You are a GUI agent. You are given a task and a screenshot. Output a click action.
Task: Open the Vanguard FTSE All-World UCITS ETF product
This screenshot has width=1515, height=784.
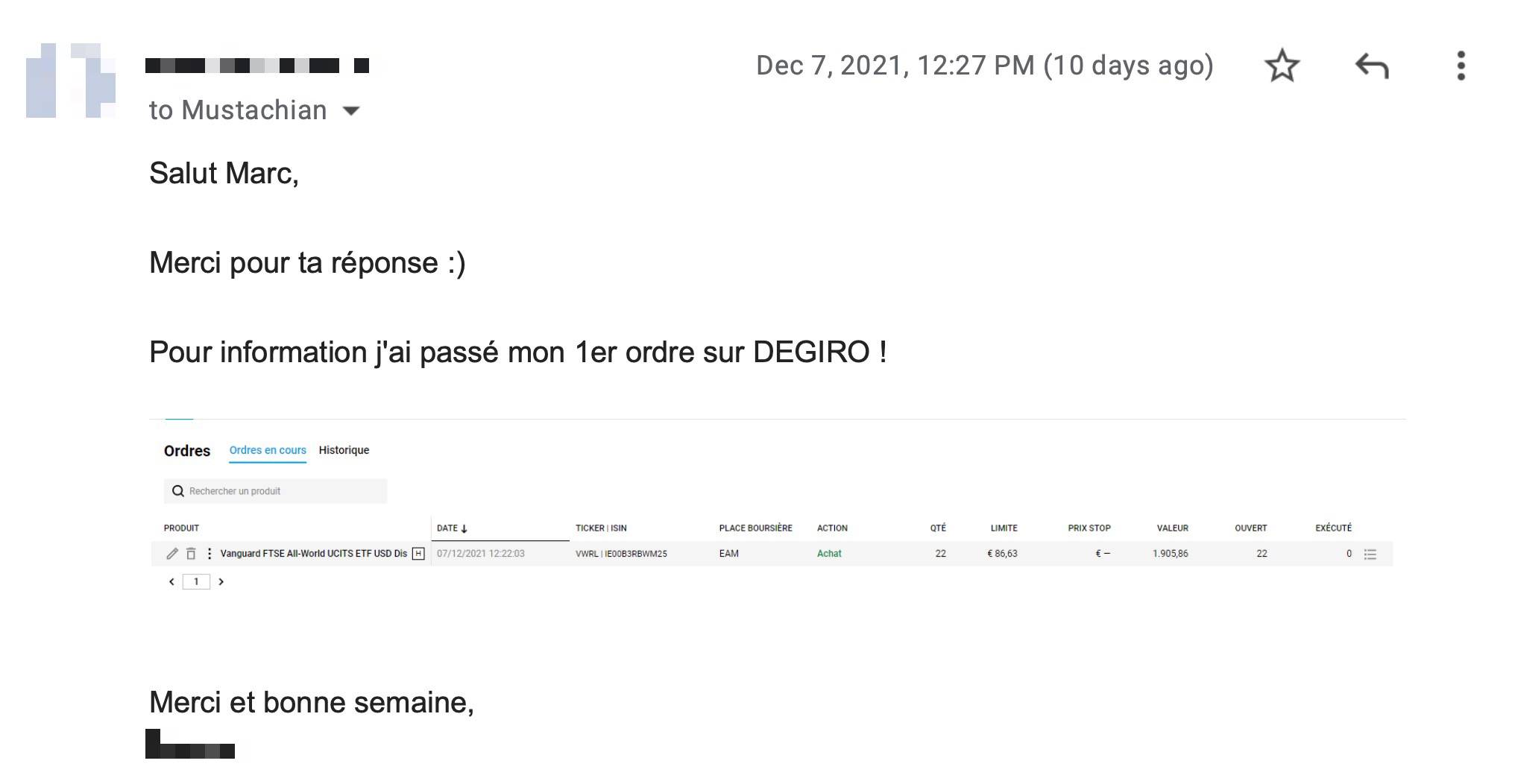coord(313,554)
